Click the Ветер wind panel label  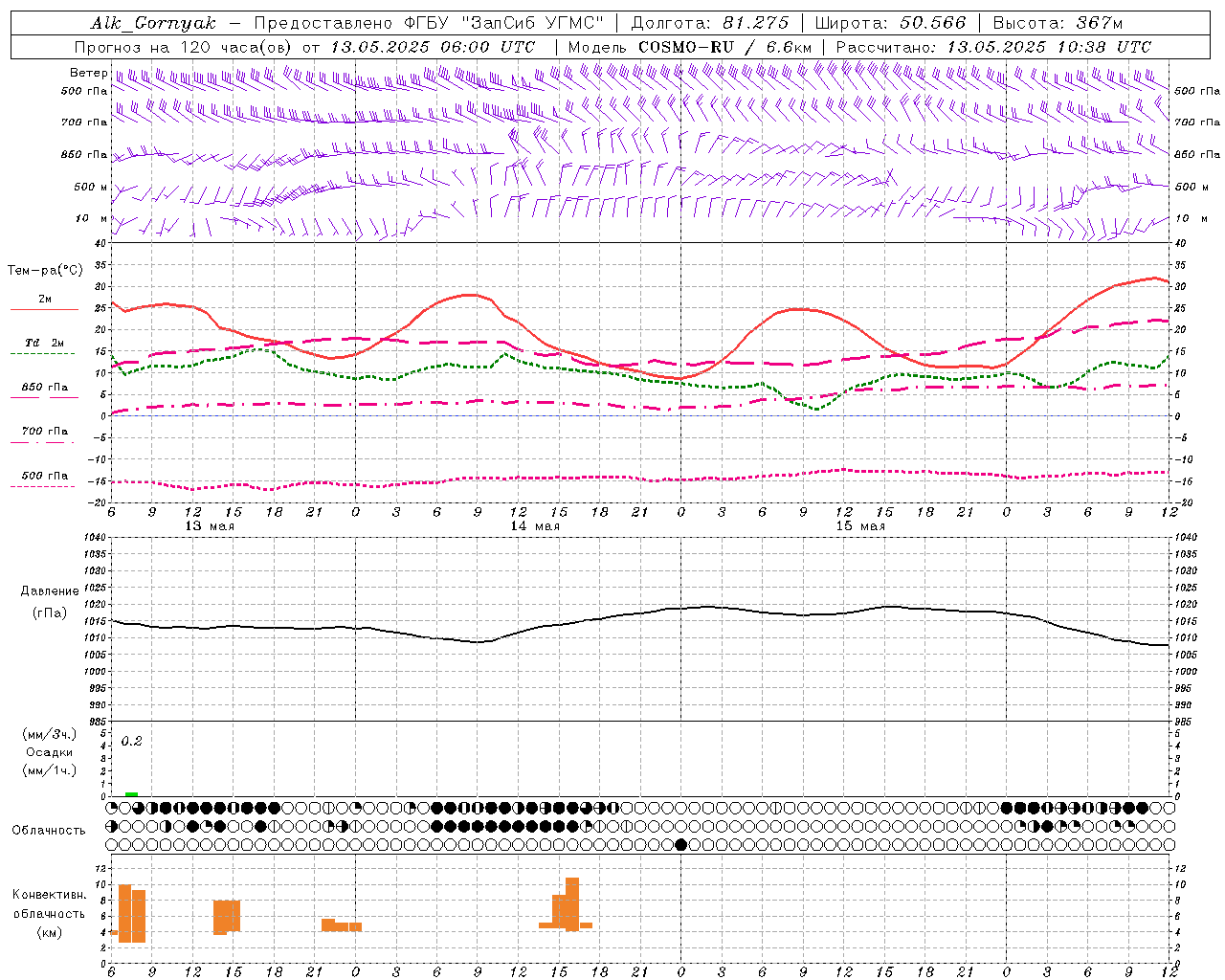88,73
